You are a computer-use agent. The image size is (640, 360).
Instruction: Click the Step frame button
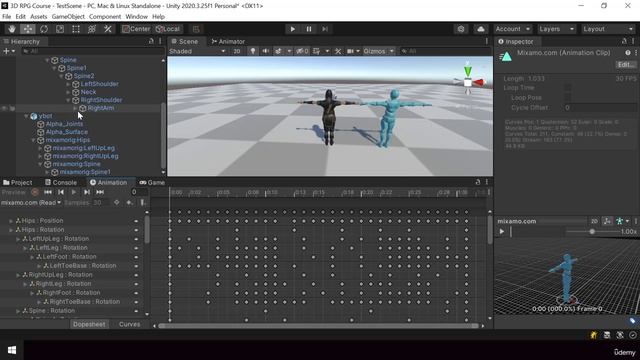[325, 29]
